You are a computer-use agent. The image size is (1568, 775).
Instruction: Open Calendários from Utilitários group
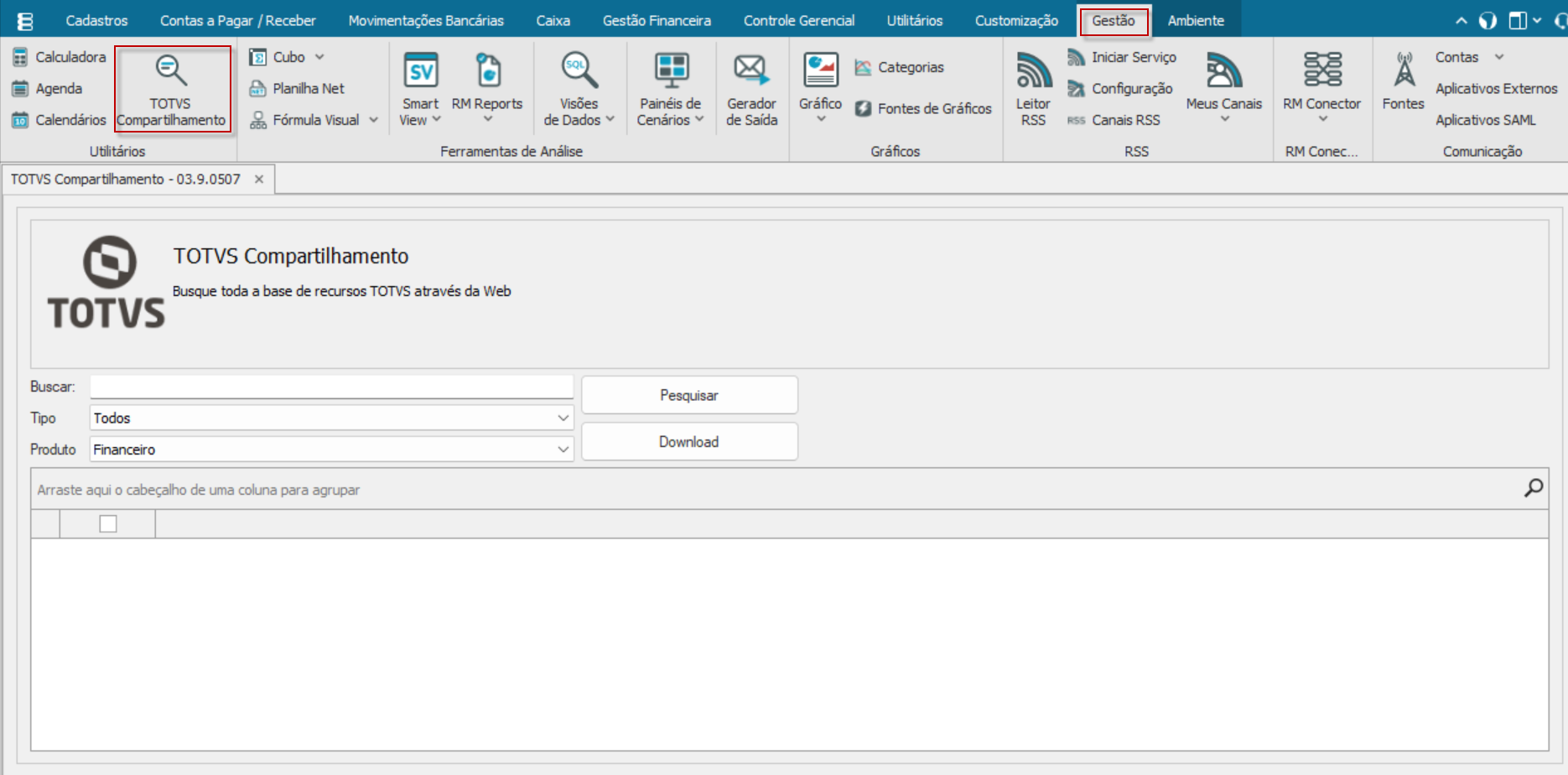[60, 120]
